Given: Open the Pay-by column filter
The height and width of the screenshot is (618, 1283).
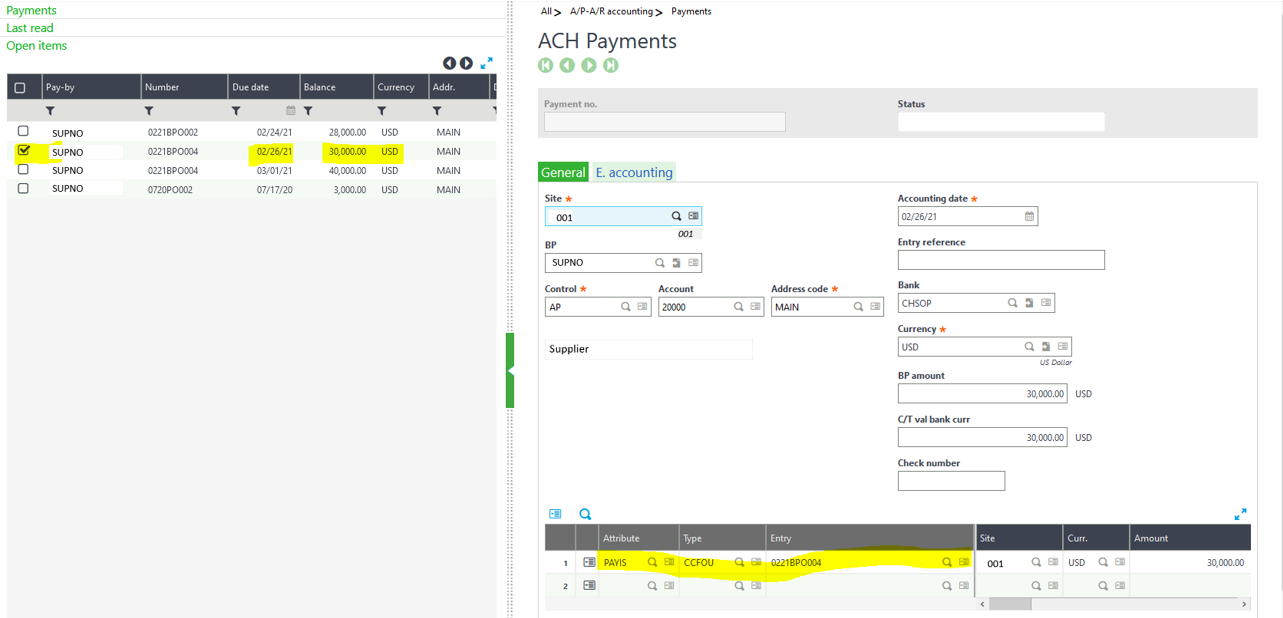Looking at the screenshot, I should coord(50,111).
